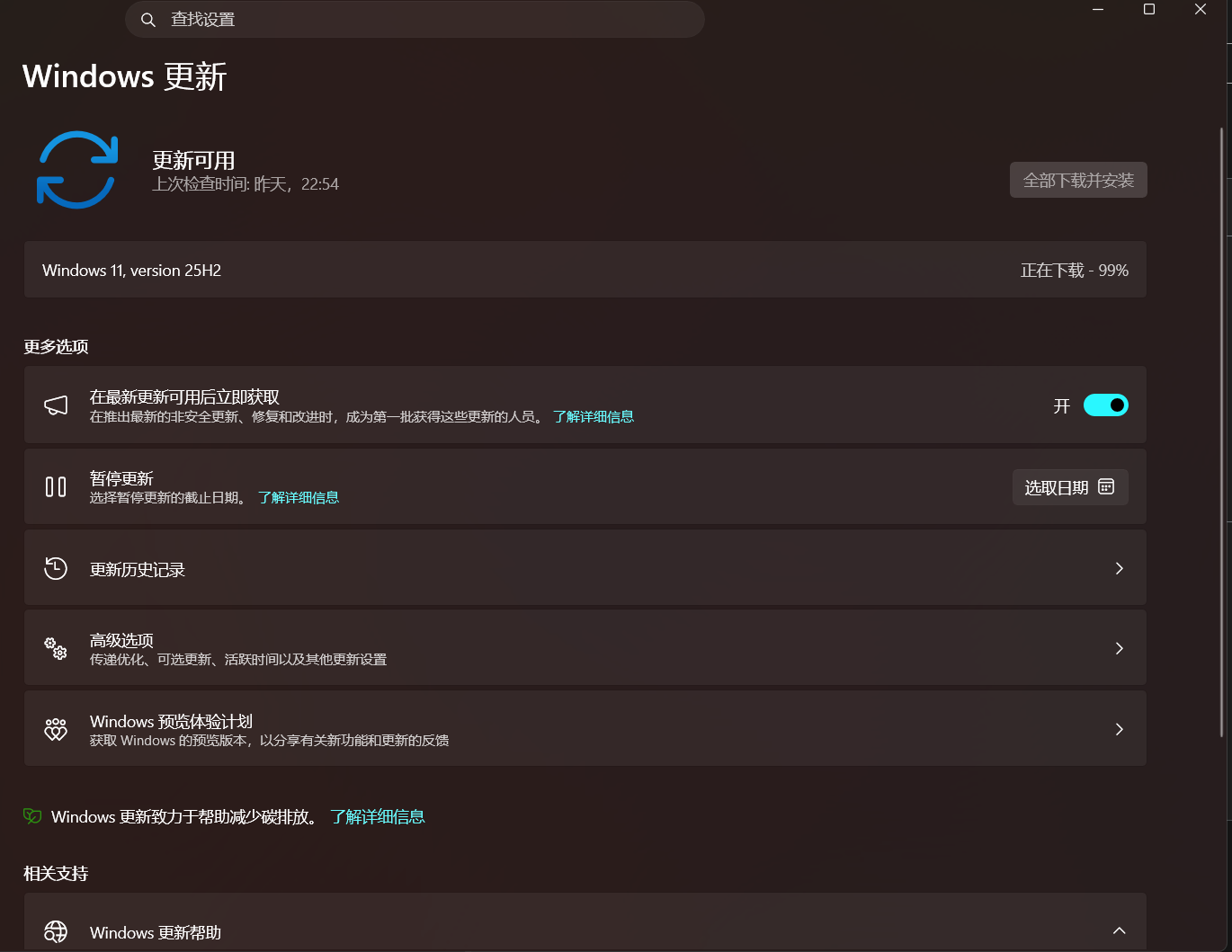Open the 选取日期 date picker
This screenshot has height=952, width=1232.
[1070, 487]
